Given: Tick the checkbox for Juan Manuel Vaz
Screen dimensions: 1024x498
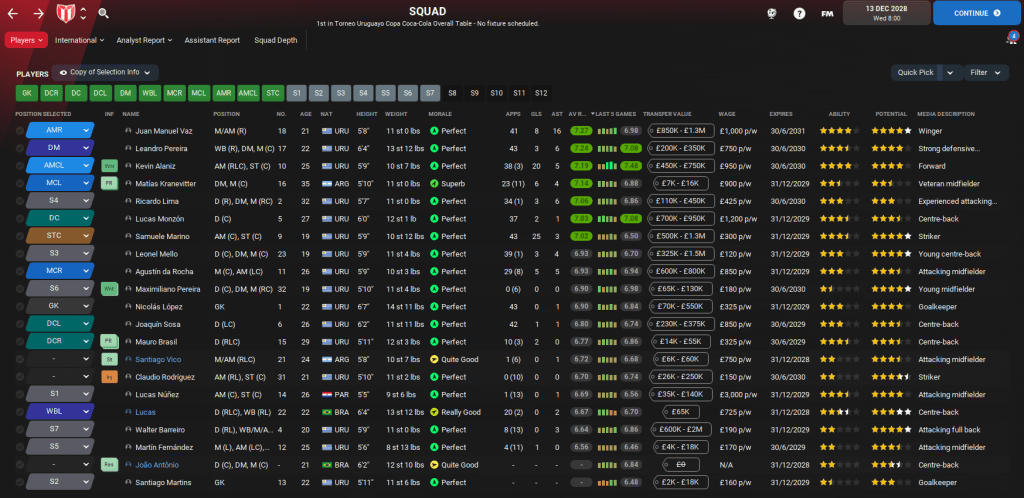Looking at the screenshot, I should tap(20, 131).
